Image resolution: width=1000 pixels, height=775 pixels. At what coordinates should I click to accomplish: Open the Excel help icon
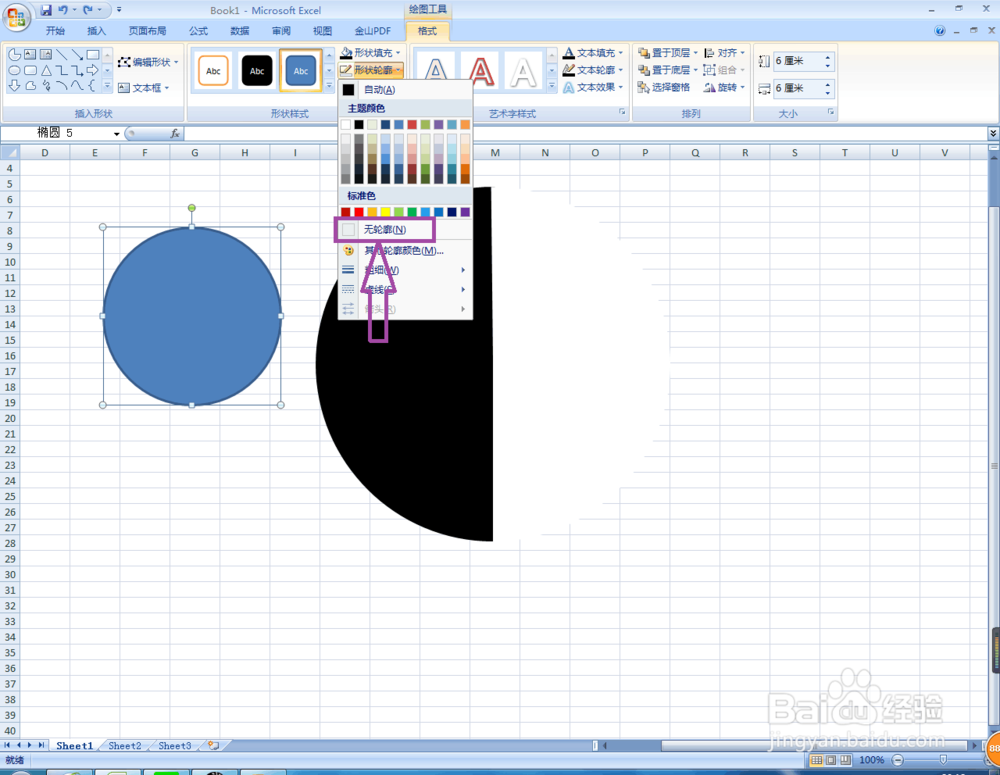tap(939, 31)
